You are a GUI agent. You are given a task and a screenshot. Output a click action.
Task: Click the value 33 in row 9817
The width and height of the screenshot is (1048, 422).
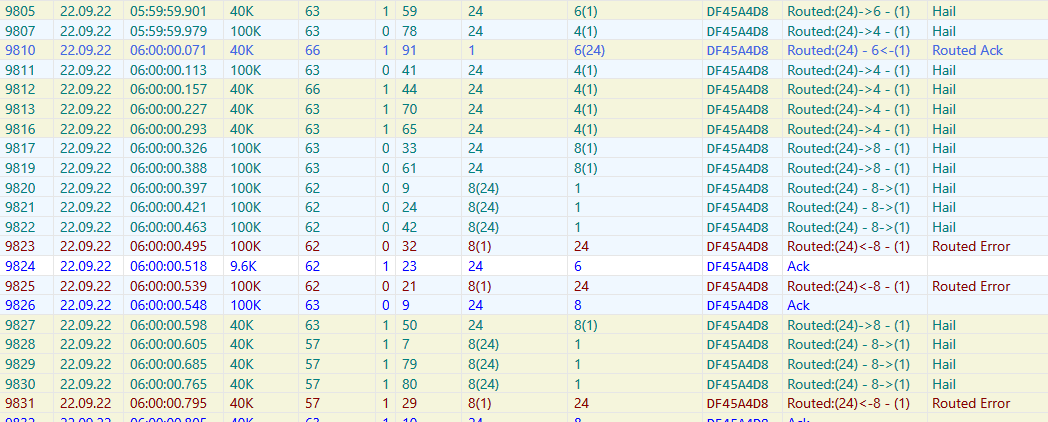[410, 148]
